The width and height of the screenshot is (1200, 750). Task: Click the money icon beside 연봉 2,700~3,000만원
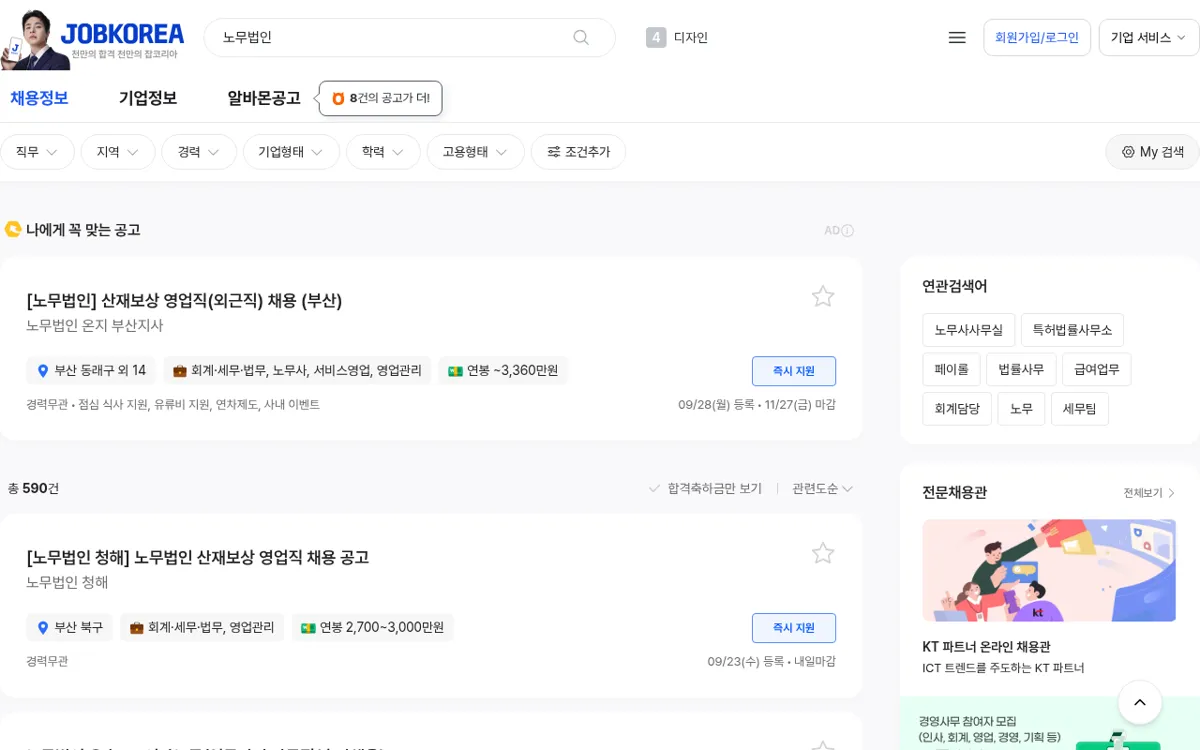coord(308,628)
